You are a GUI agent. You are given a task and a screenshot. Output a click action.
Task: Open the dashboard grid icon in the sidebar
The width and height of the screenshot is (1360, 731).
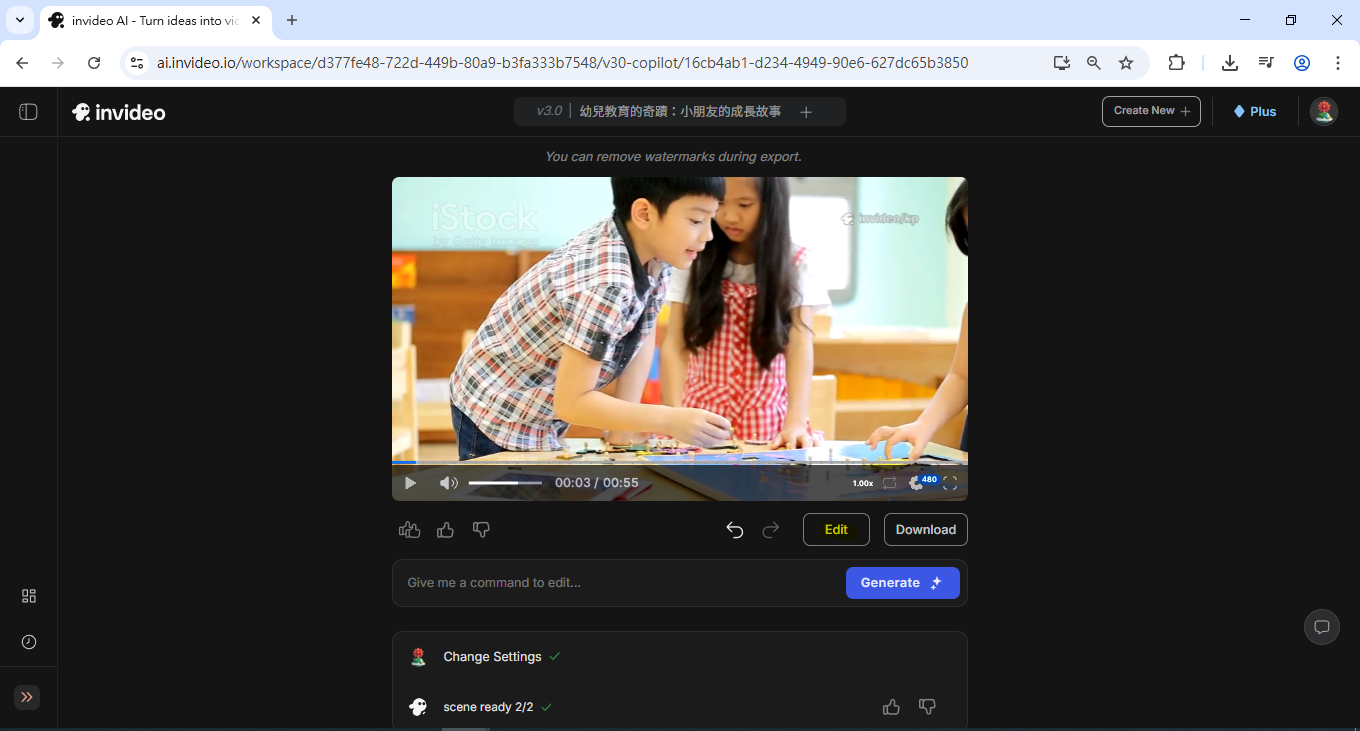coord(29,596)
